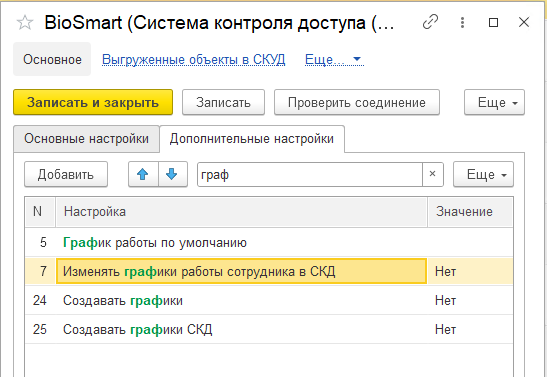Add the form to favorites with the star
547x377 pixels.
[x=25, y=23]
